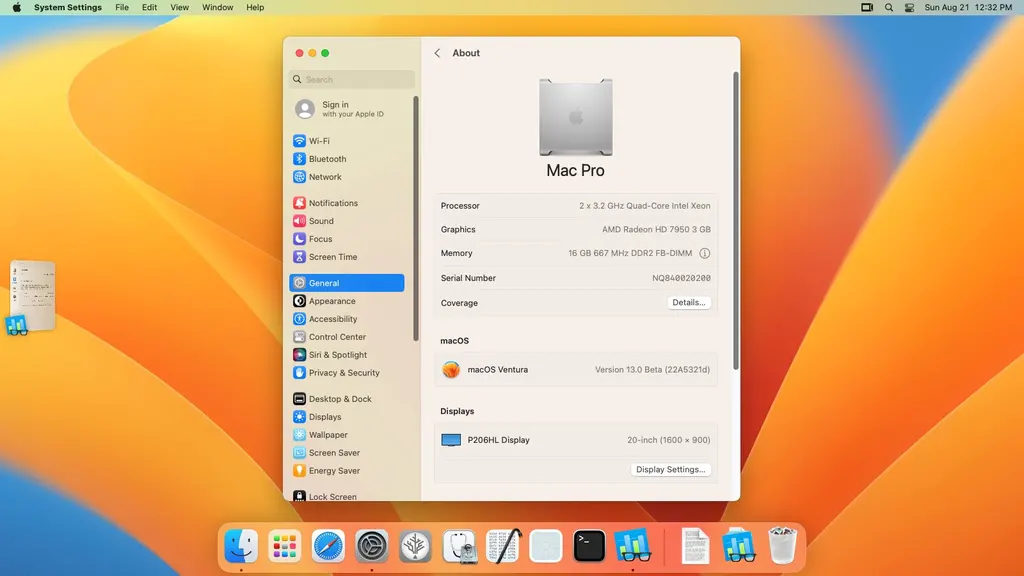Viewport: 1024px width, 576px height.
Task: Select Displays in the sidebar
Action: click(x=347, y=417)
